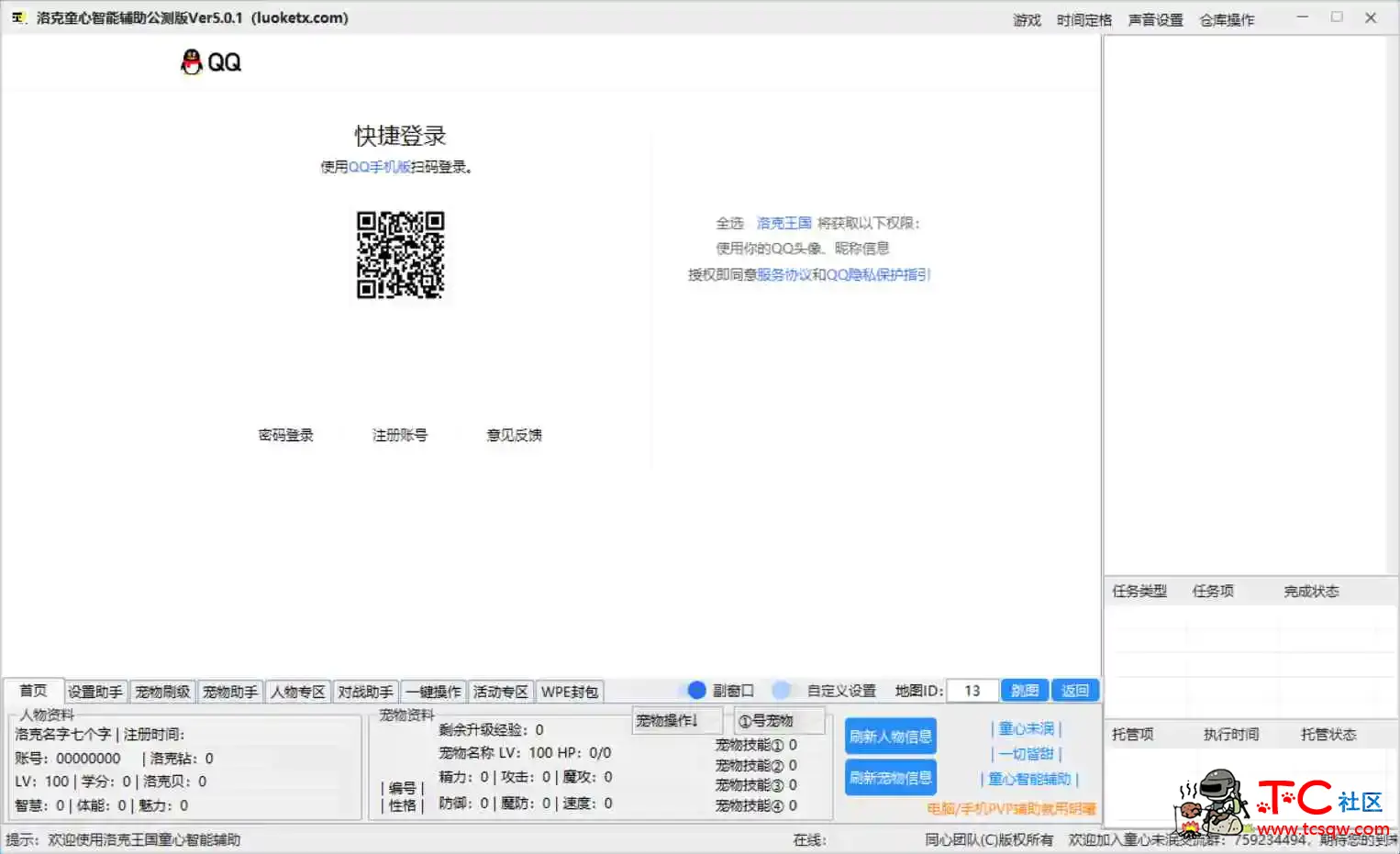Open the ①号宠物 dropdown
The image size is (1400, 854).
click(780, 720)
